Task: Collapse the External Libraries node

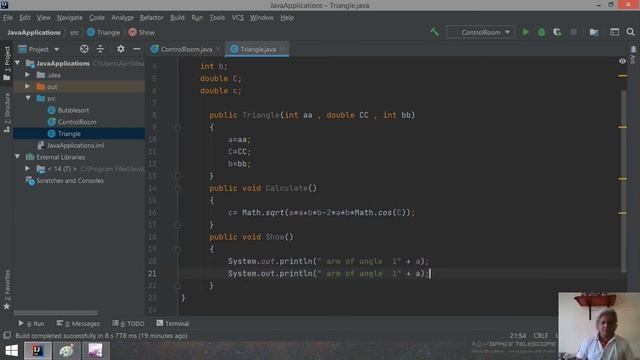Action: pyautogui.click(x=18, y=156)
